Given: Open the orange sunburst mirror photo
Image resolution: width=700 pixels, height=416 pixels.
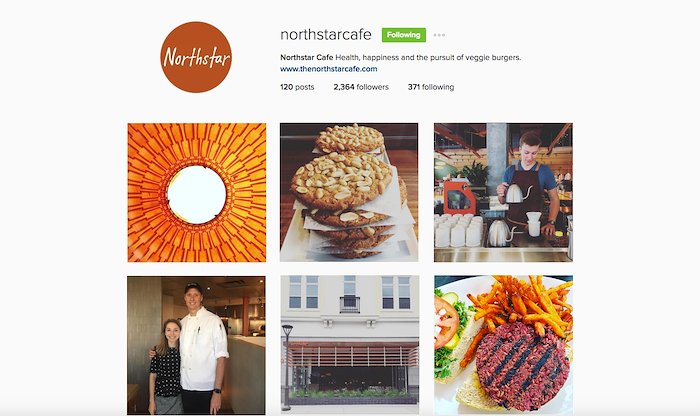Looking at the screenshot, I should (x=197, y=192).
